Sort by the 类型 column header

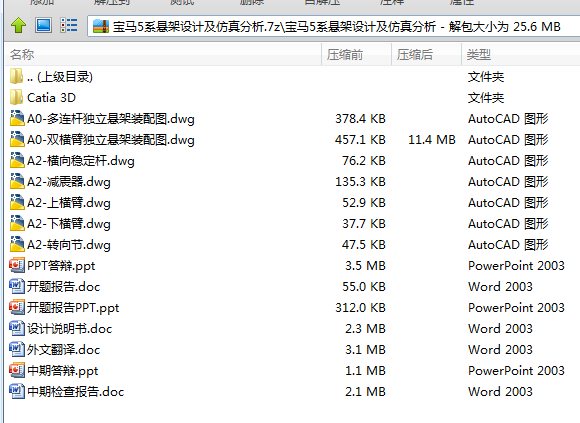pos(521,55)
